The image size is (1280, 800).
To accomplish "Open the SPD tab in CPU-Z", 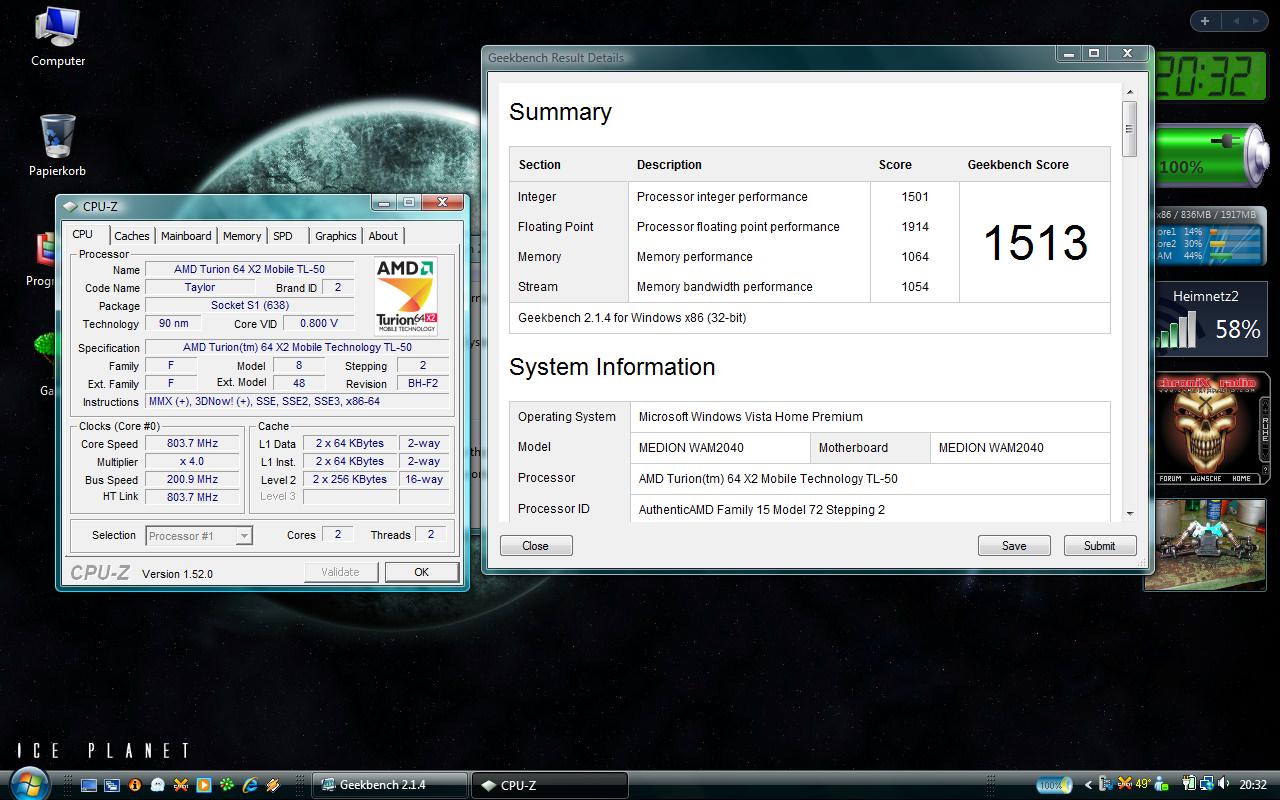I will click(283, 236).
